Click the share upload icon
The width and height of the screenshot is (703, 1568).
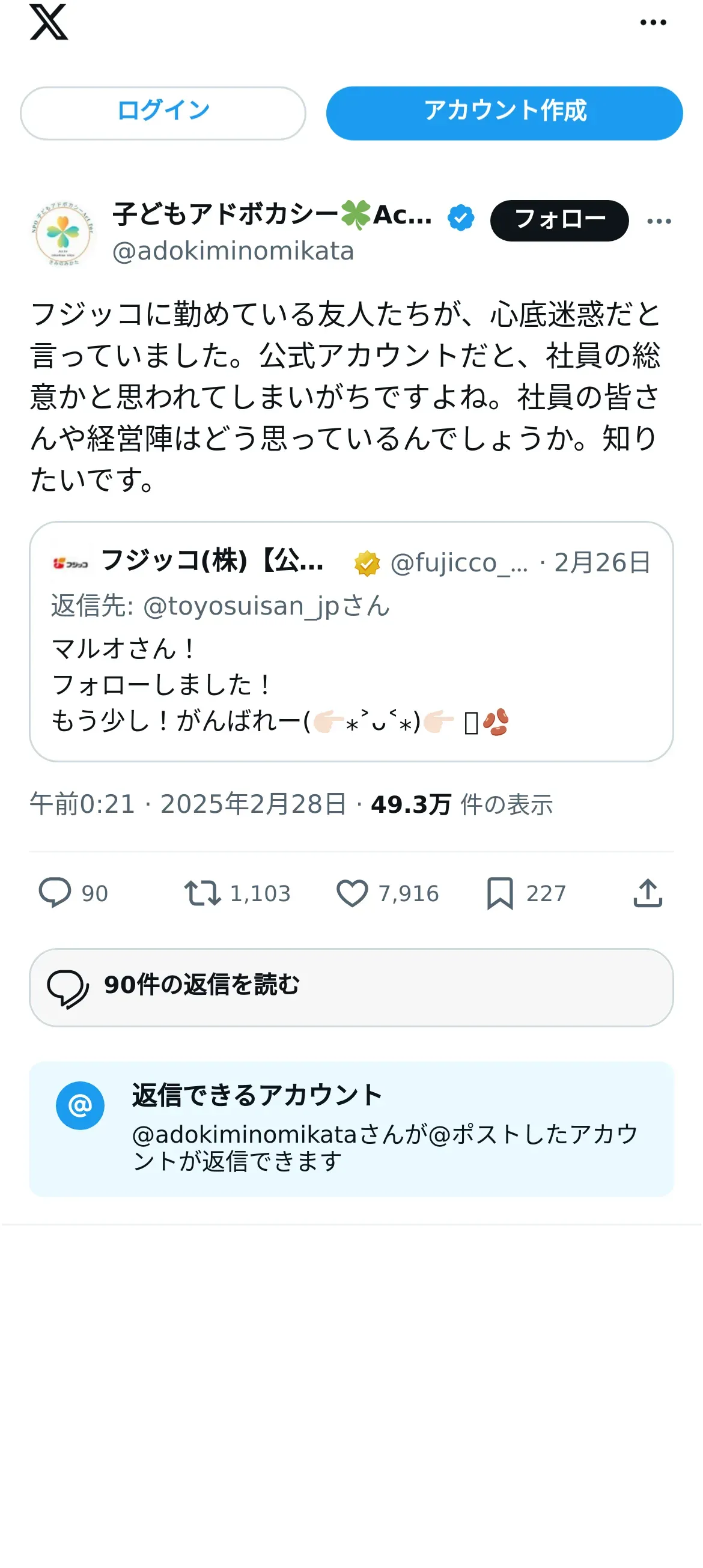click(648, 893)
